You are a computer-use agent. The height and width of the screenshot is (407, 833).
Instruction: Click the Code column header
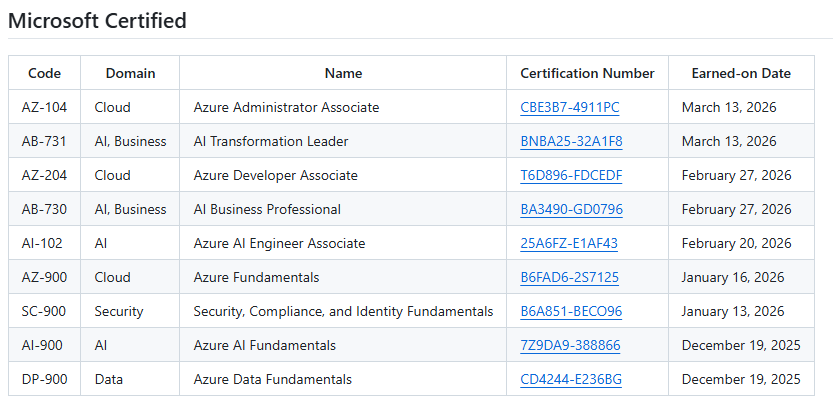[x=44, y=73]
